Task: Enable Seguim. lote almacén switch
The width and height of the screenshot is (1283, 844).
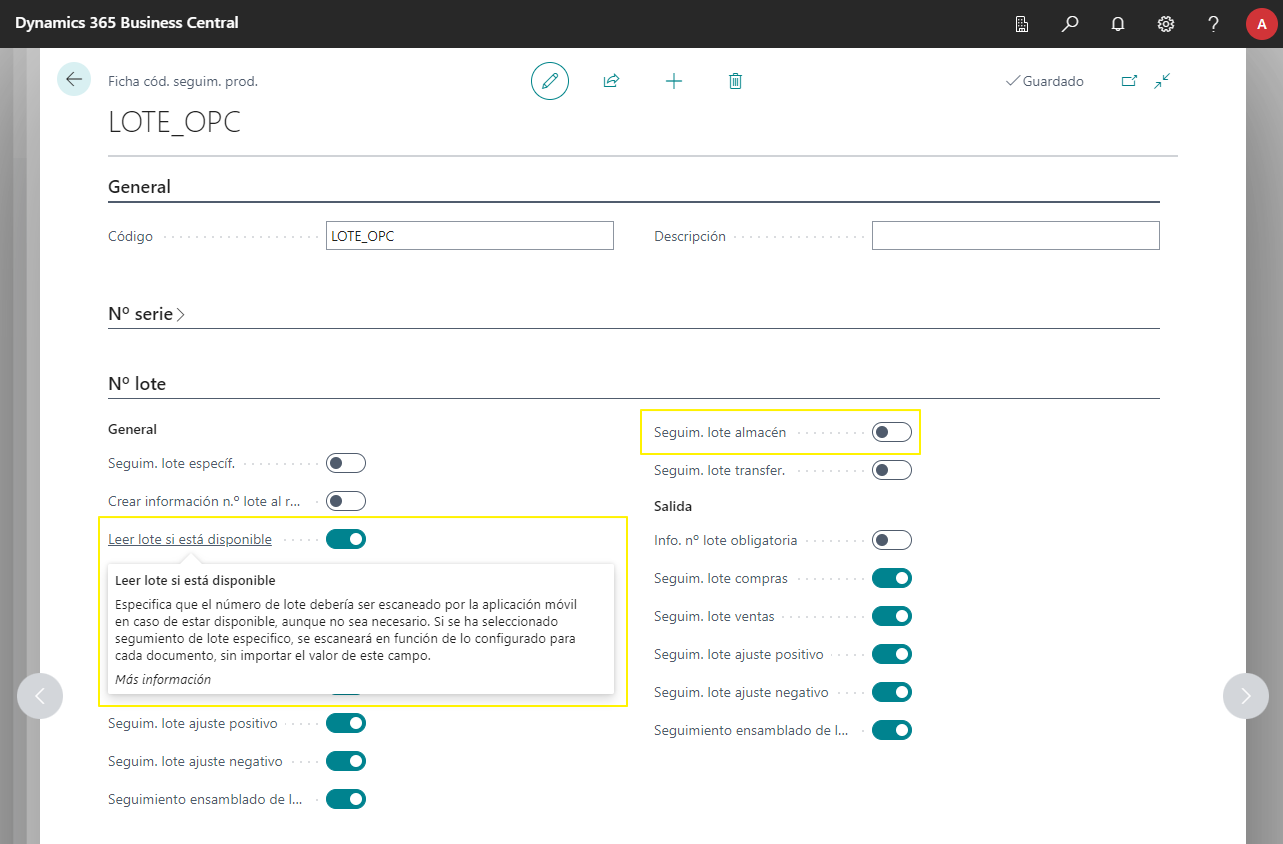Action: [892, 432]
